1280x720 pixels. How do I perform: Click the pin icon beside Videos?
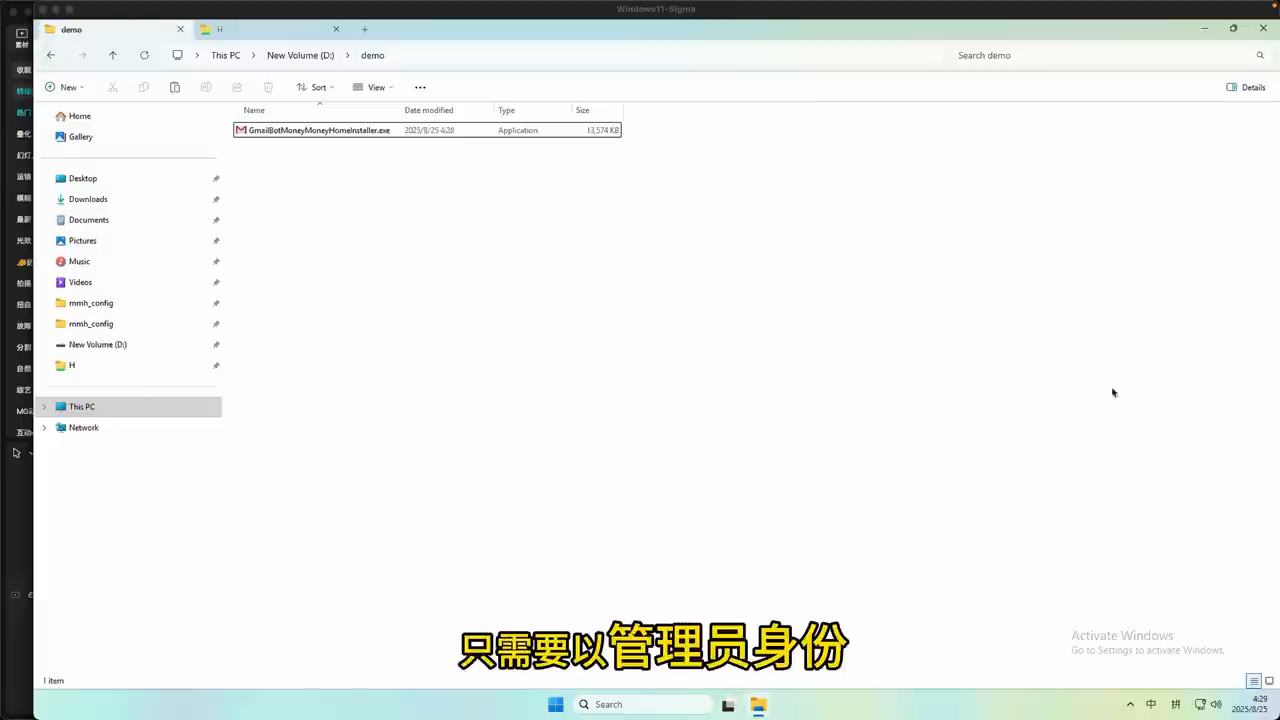[x=216, y=282]
